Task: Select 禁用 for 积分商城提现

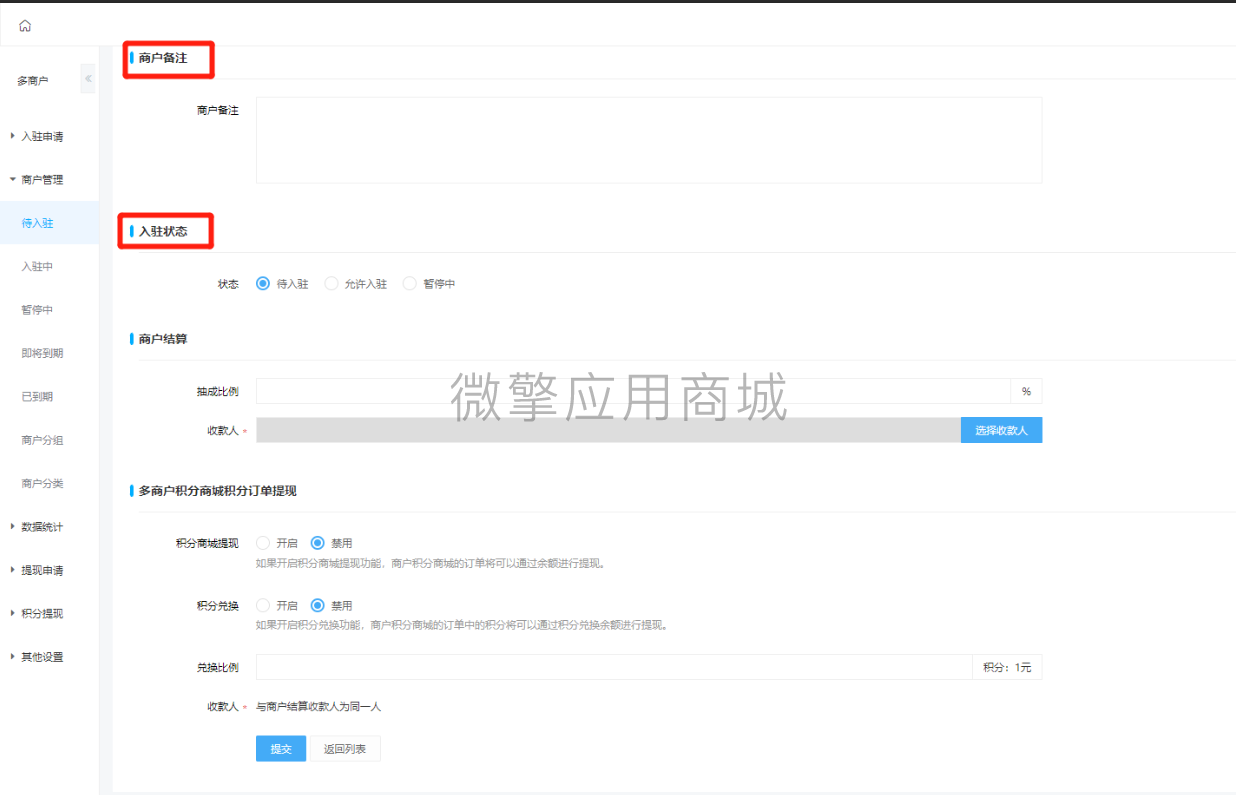Action: point(317,543)
